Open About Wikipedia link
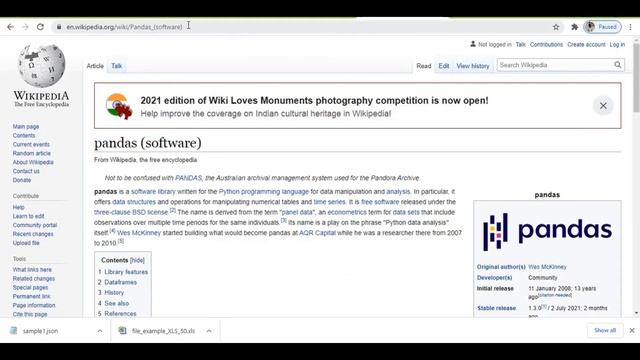This screenshot has width=640, height=360. 33,162
